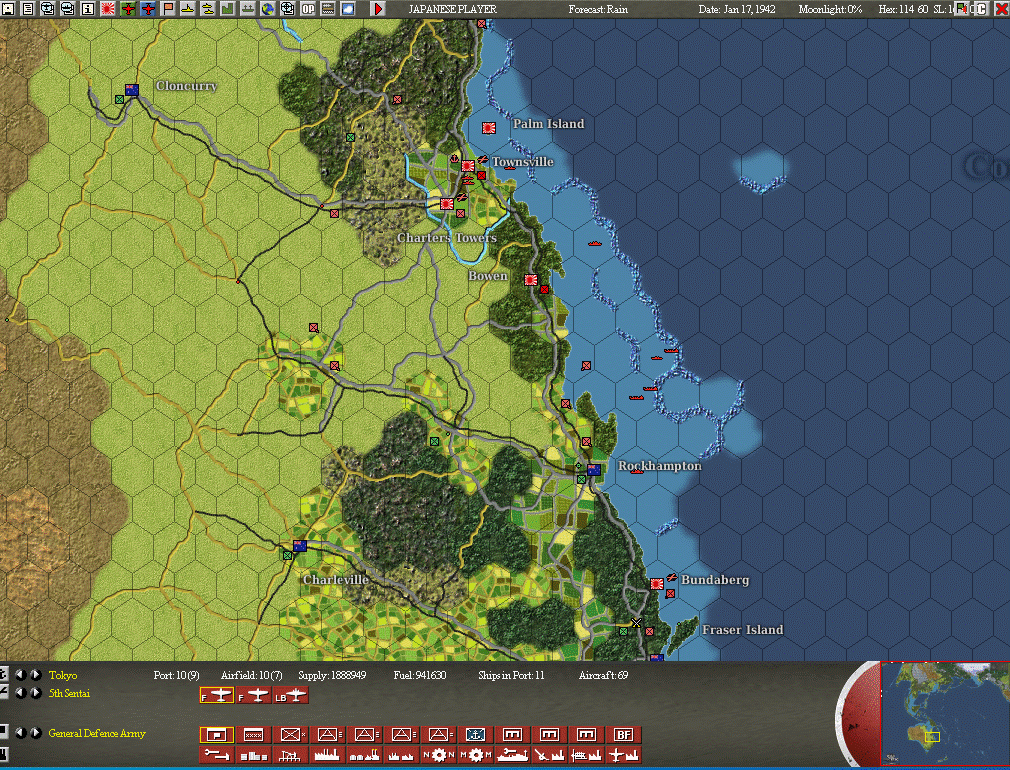Click the truck vehicle factory industry icon
The width and height of the screenshot is (1010, 770).
click(586, 755)
